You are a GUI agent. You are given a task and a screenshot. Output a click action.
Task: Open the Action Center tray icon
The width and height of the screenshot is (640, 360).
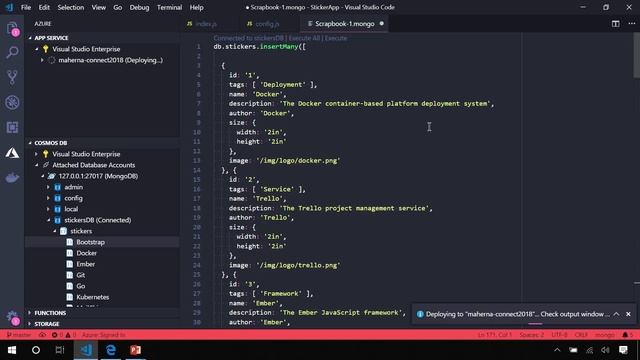point(623,350)
